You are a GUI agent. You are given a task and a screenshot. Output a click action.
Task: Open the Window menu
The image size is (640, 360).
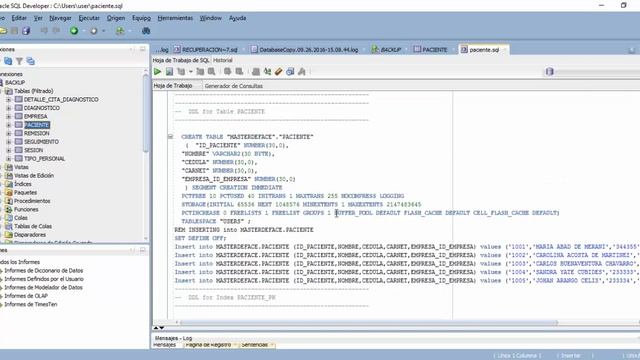click(x=211, y=18)
